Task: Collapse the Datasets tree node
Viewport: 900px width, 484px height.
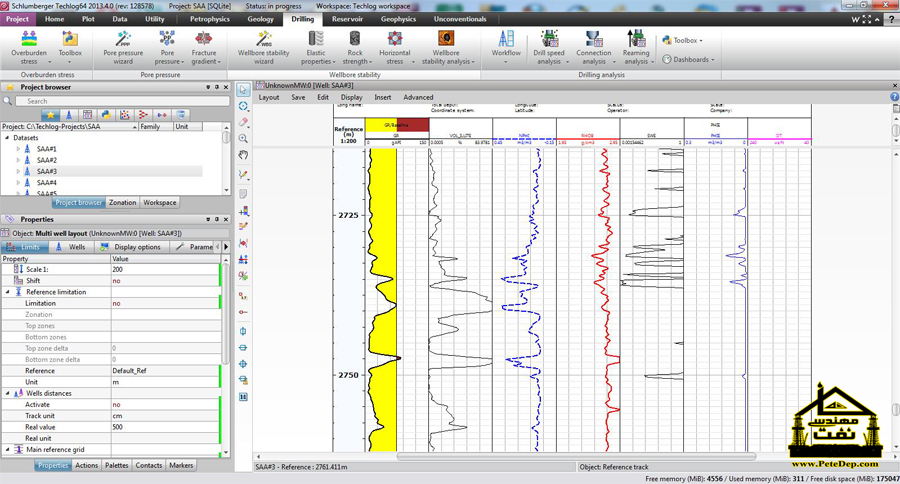Action: click(x=7, y=138)
